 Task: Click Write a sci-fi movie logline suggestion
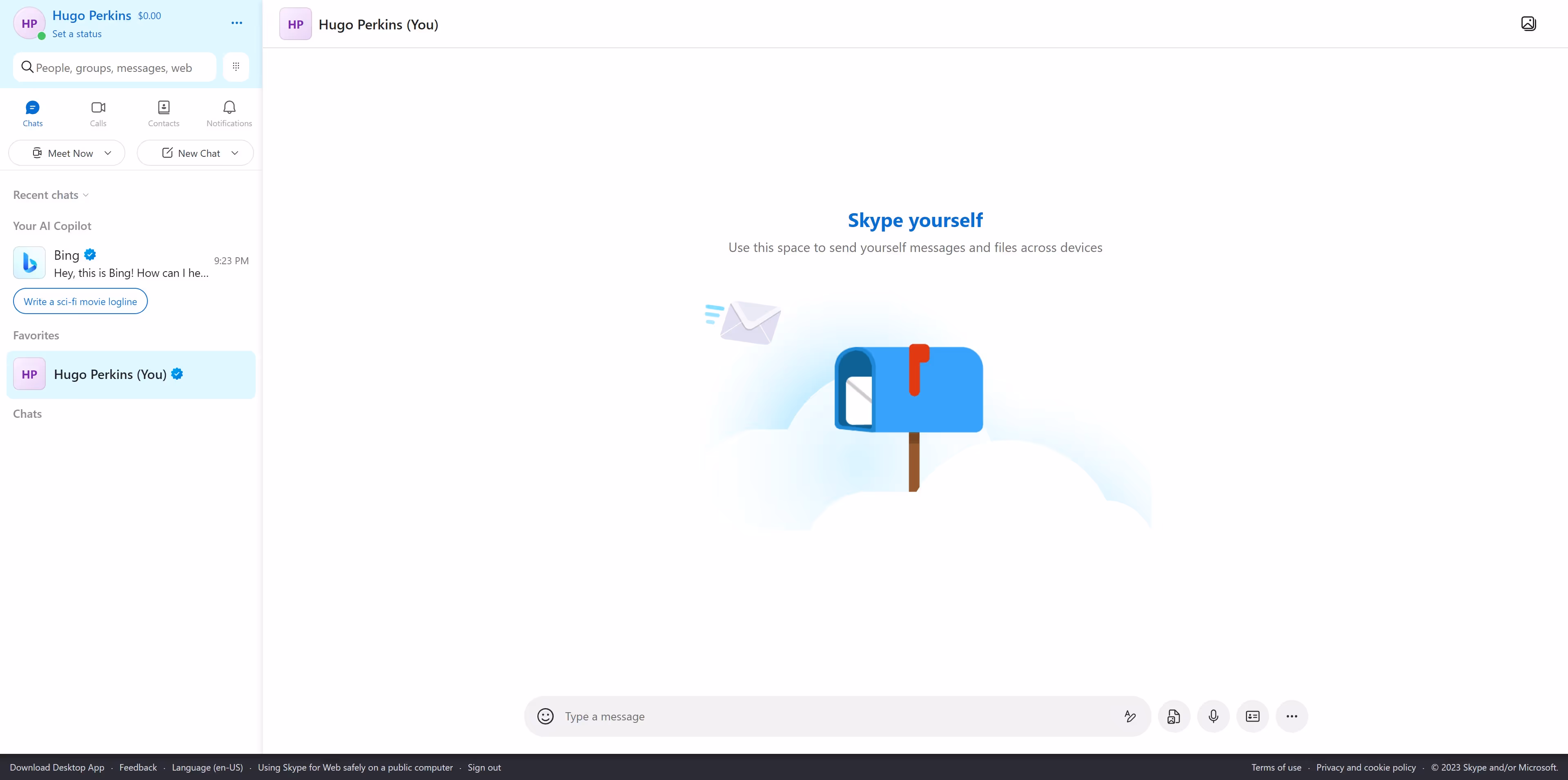coord(80,301)
